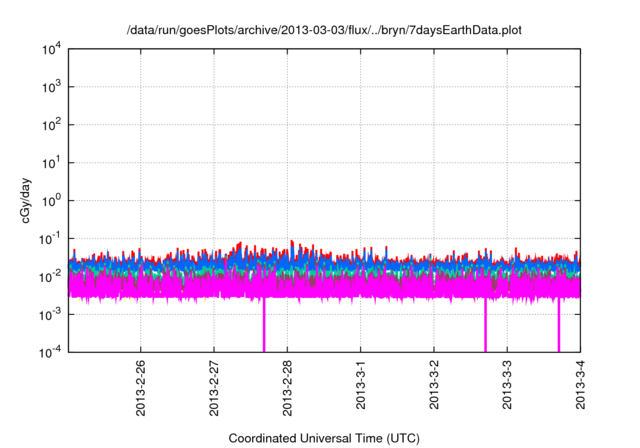This screenshot has height=448, width=640.
Task: Click the 10^-4 y-axis tick label
Action: (50, 352)
